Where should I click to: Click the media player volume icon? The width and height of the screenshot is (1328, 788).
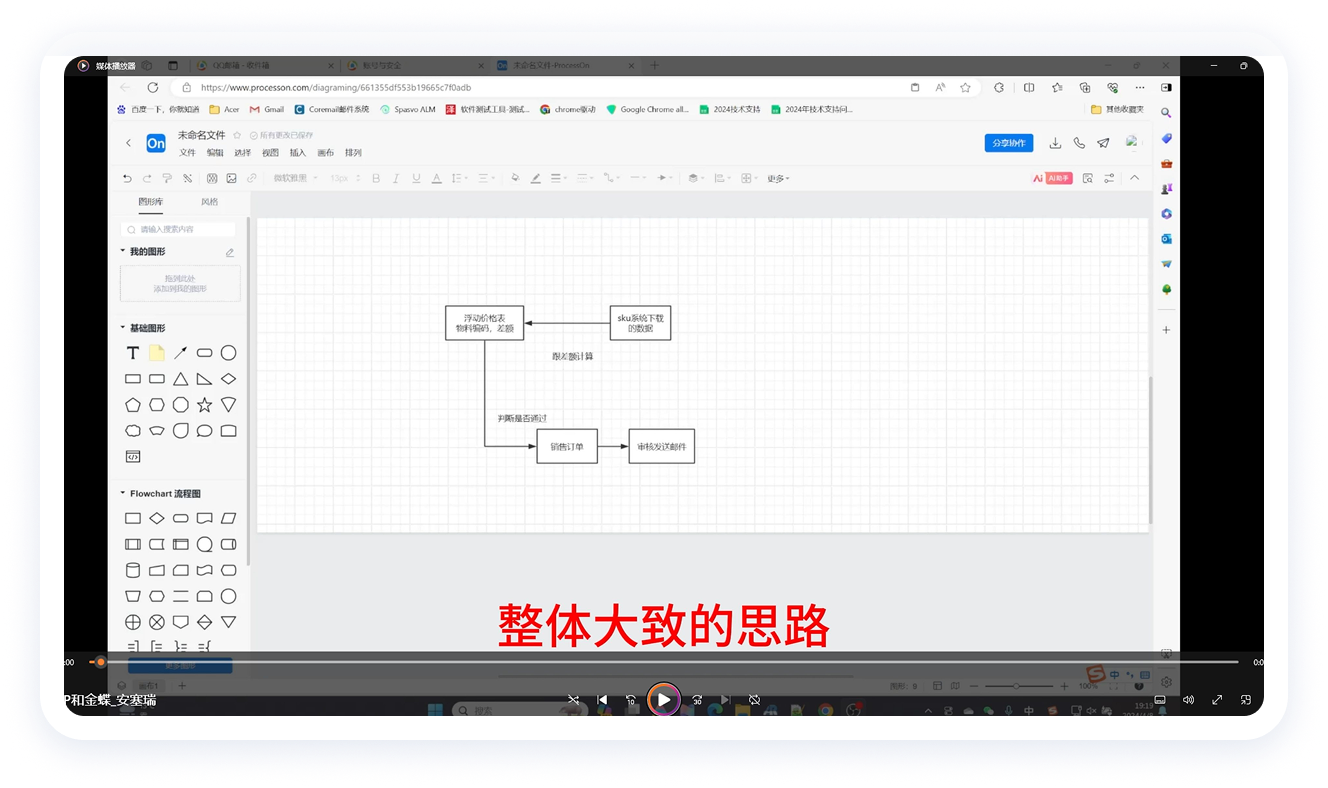(x=1188, y=700)
